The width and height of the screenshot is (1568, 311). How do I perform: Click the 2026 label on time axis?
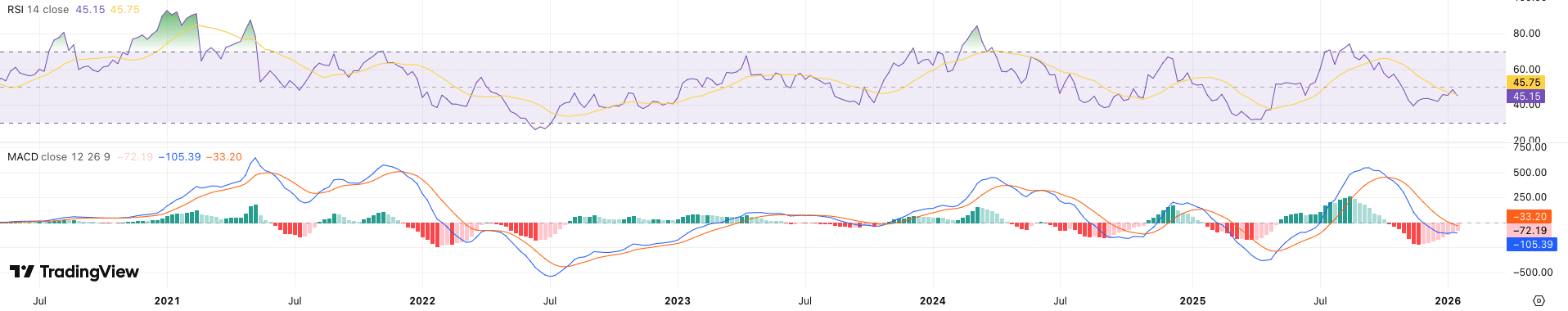pos(1448,300)
